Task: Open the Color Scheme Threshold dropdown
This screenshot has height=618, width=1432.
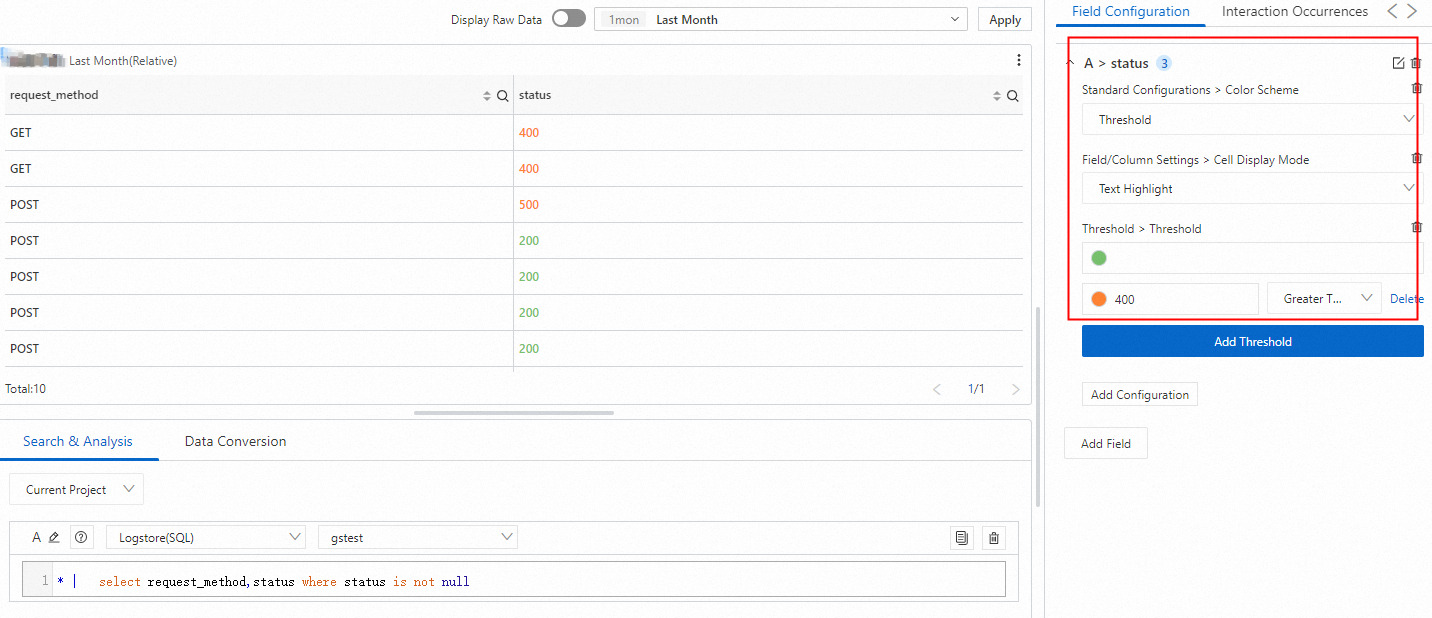Action: [1252, 119]
